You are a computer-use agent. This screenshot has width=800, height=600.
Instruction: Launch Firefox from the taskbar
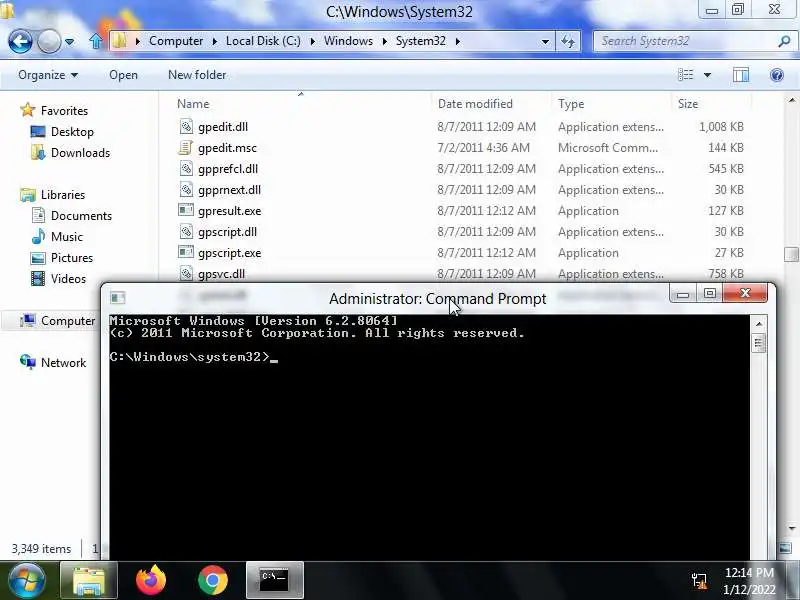tap(151, 581)
